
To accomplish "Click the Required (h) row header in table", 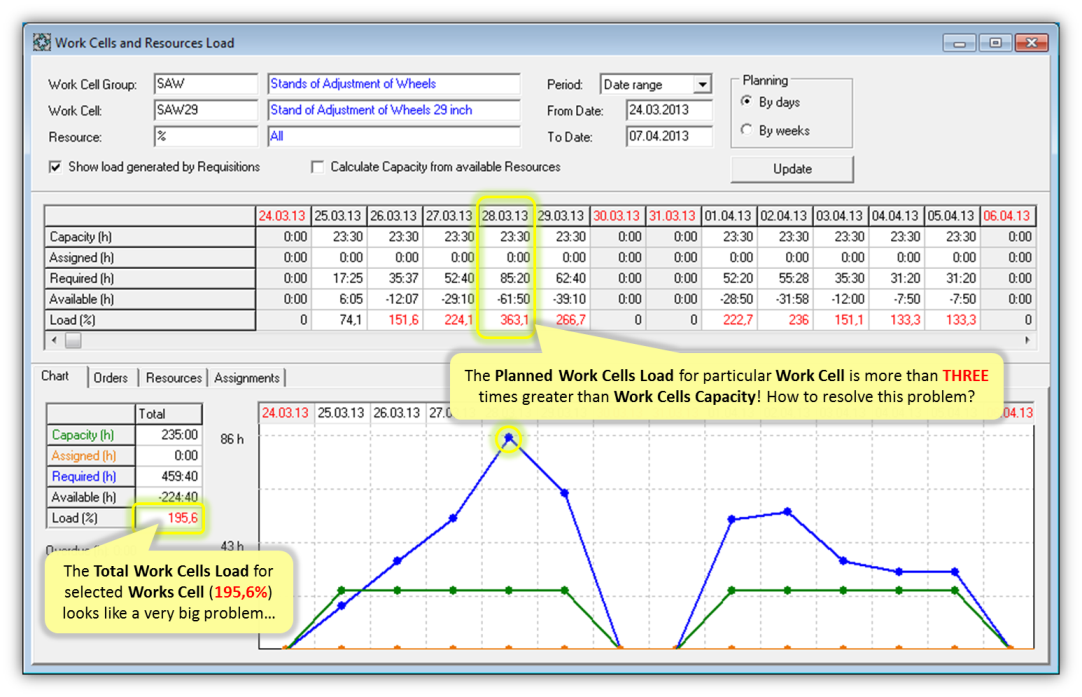I will point(150,278).
